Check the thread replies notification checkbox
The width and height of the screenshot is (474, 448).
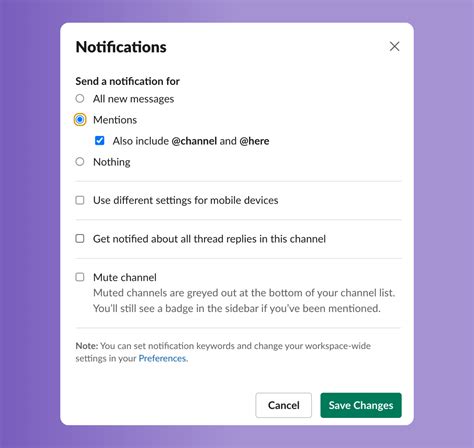[x=80, y=238]
